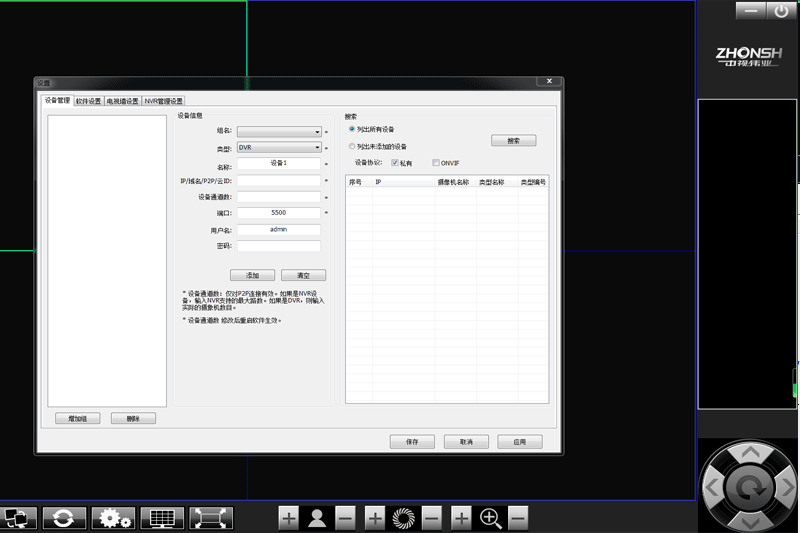Move PTZ camera right with right arrow

(787, 488)
